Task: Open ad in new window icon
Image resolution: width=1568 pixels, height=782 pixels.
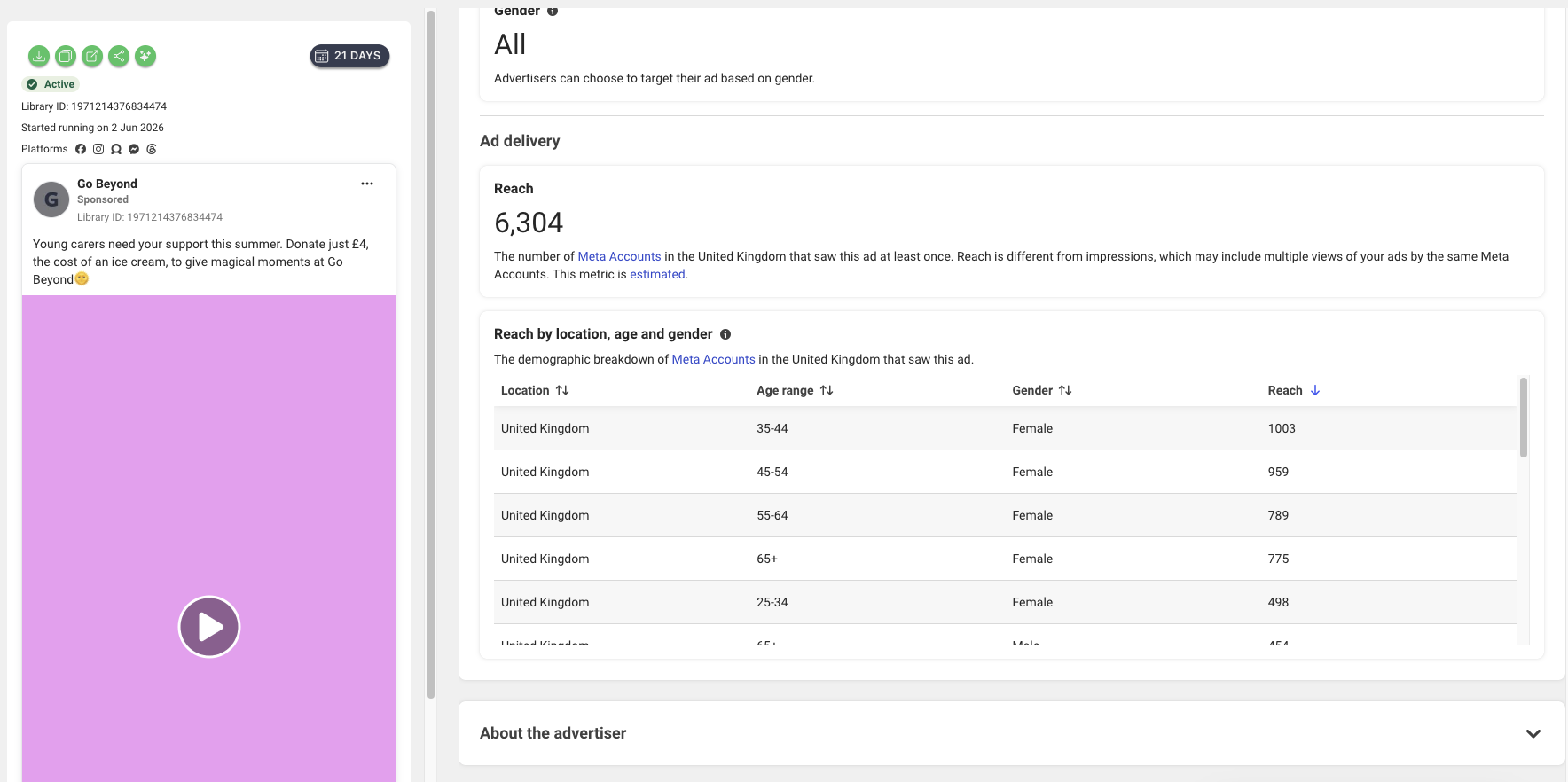Action: pos(92,57)
